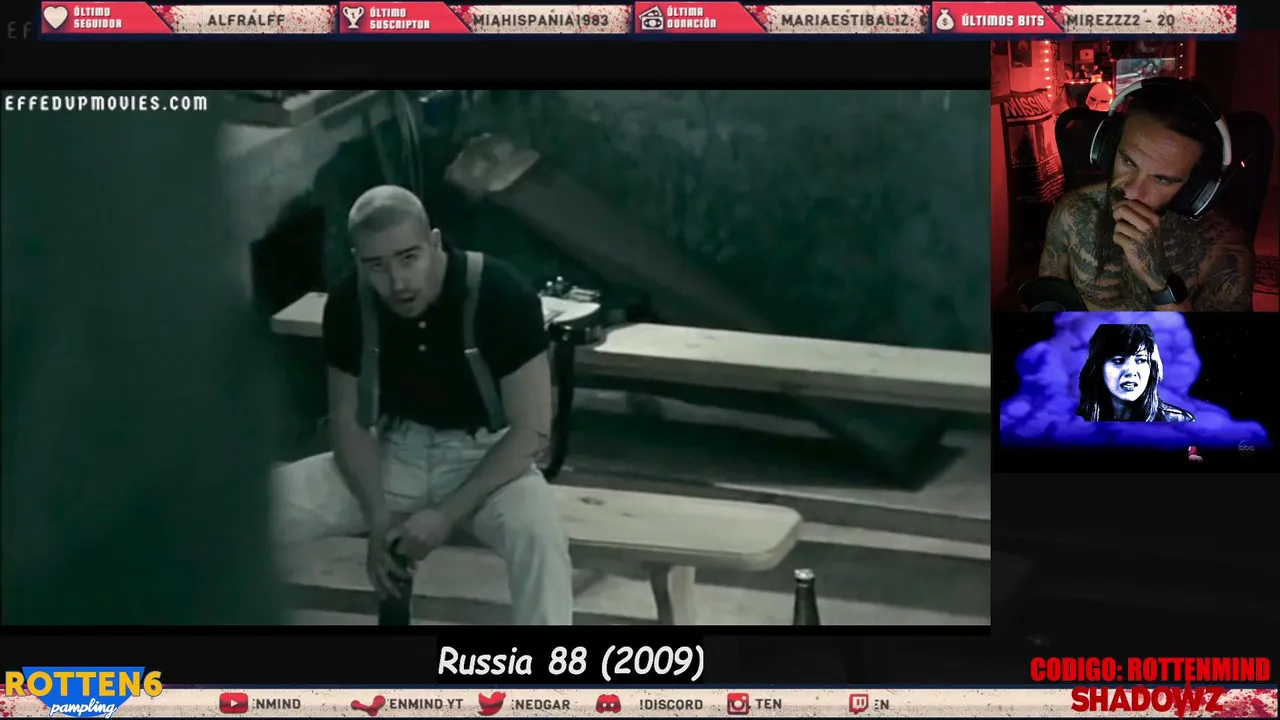Click the "ÚLTIMO SEGUIDOR" label
Image resolution: width=1280 pixels, height=720 pixels.
coord(98,18)
